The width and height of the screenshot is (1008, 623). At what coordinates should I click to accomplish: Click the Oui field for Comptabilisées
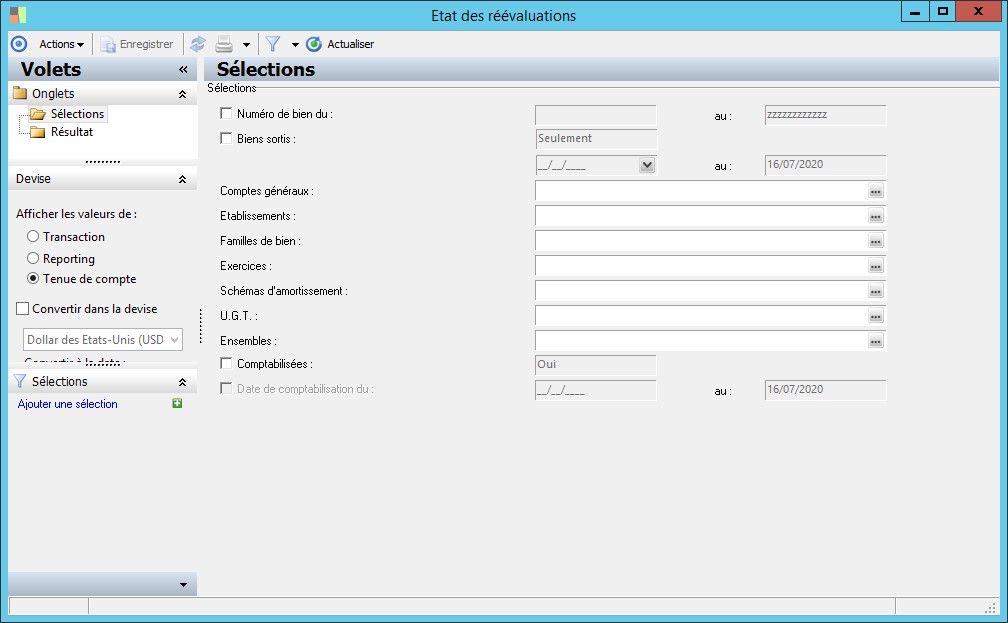(595, 365)
